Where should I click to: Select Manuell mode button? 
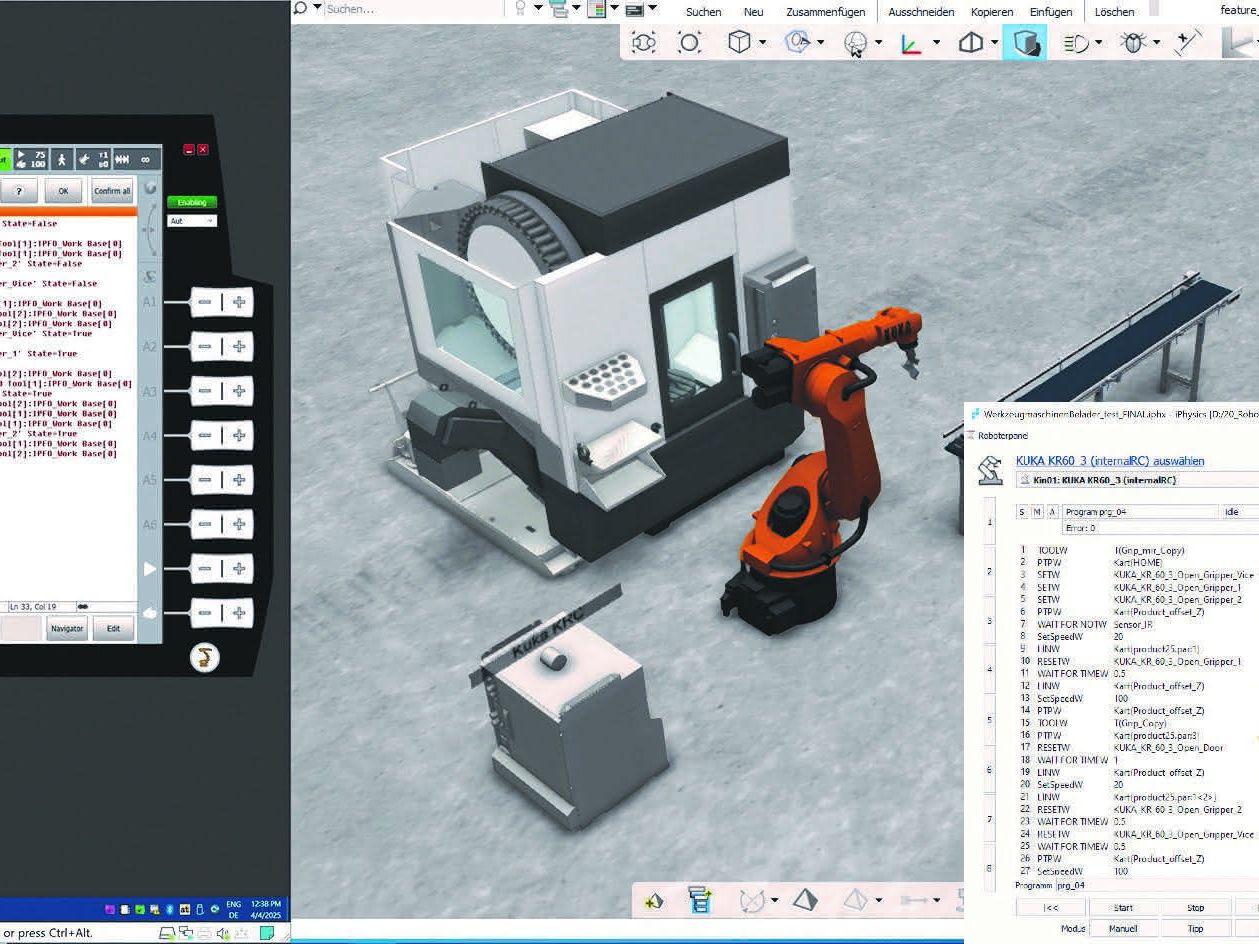(x=1123, y=929)
